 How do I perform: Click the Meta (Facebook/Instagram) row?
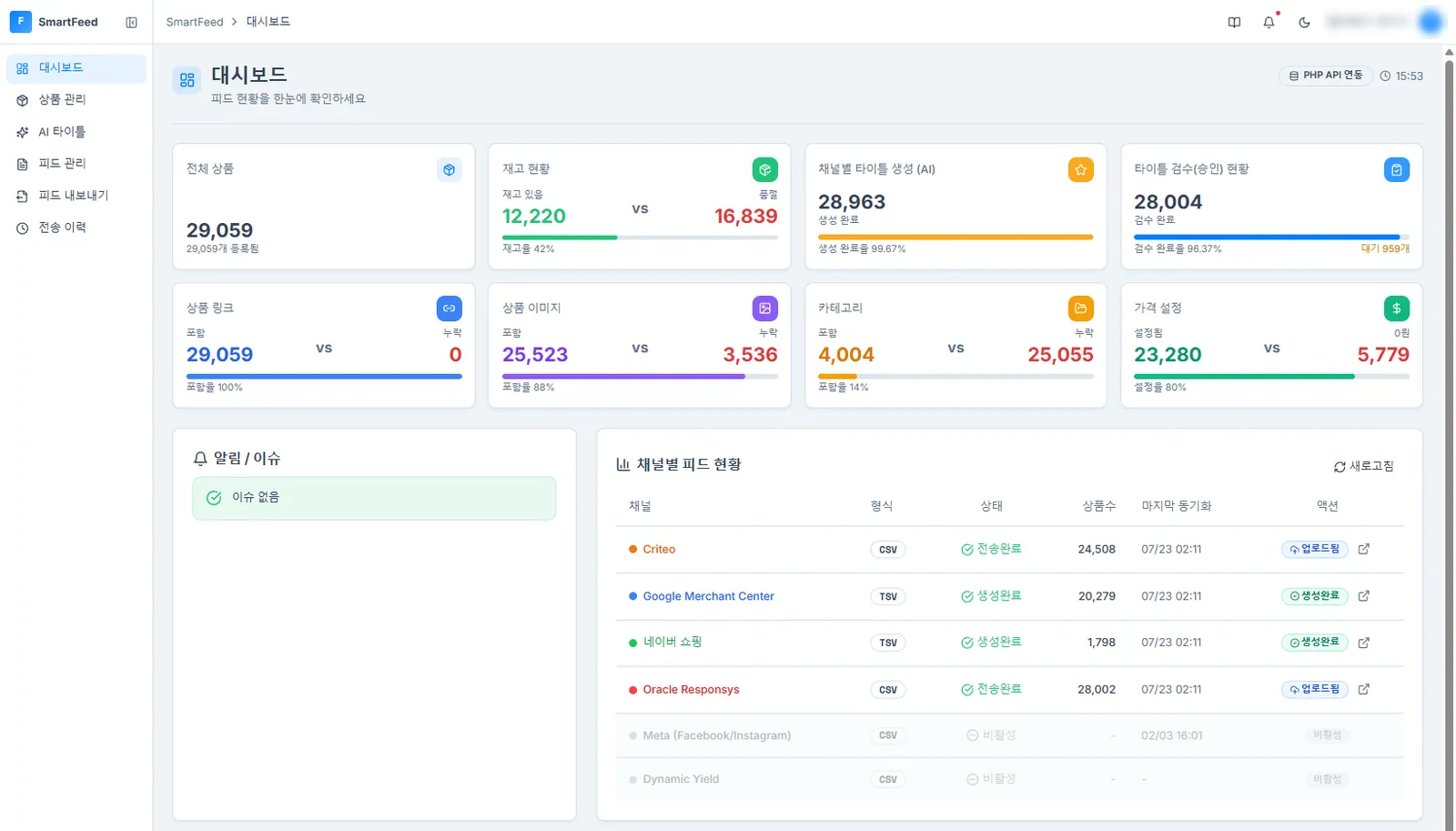point(1009,735)
